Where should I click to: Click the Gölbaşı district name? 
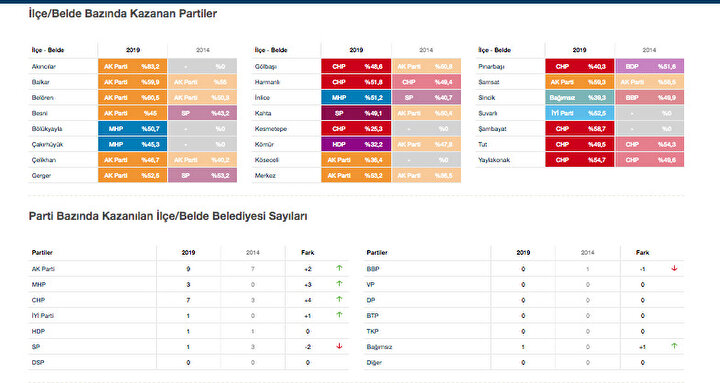[266, 67]
